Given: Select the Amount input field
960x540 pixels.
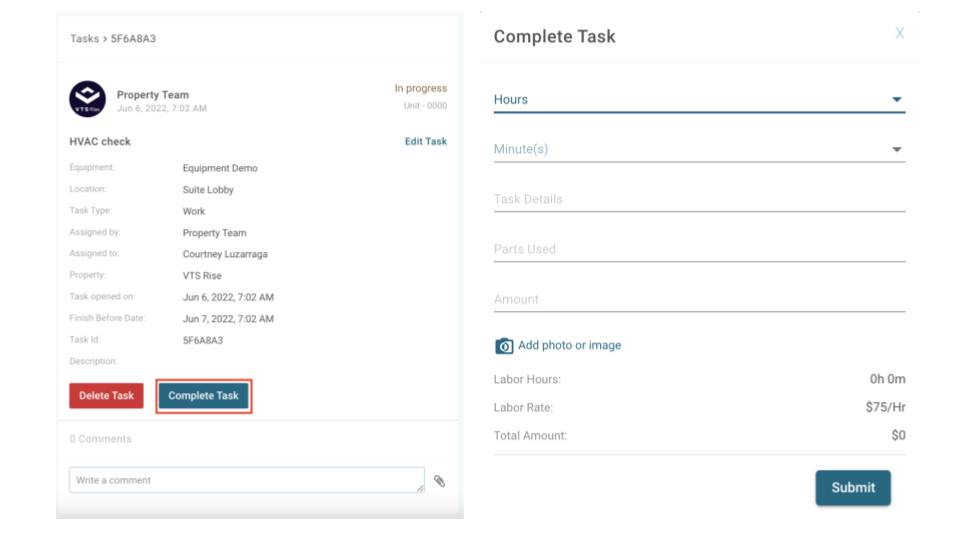Looking at the screenshot, I should (x=698, y=299).
